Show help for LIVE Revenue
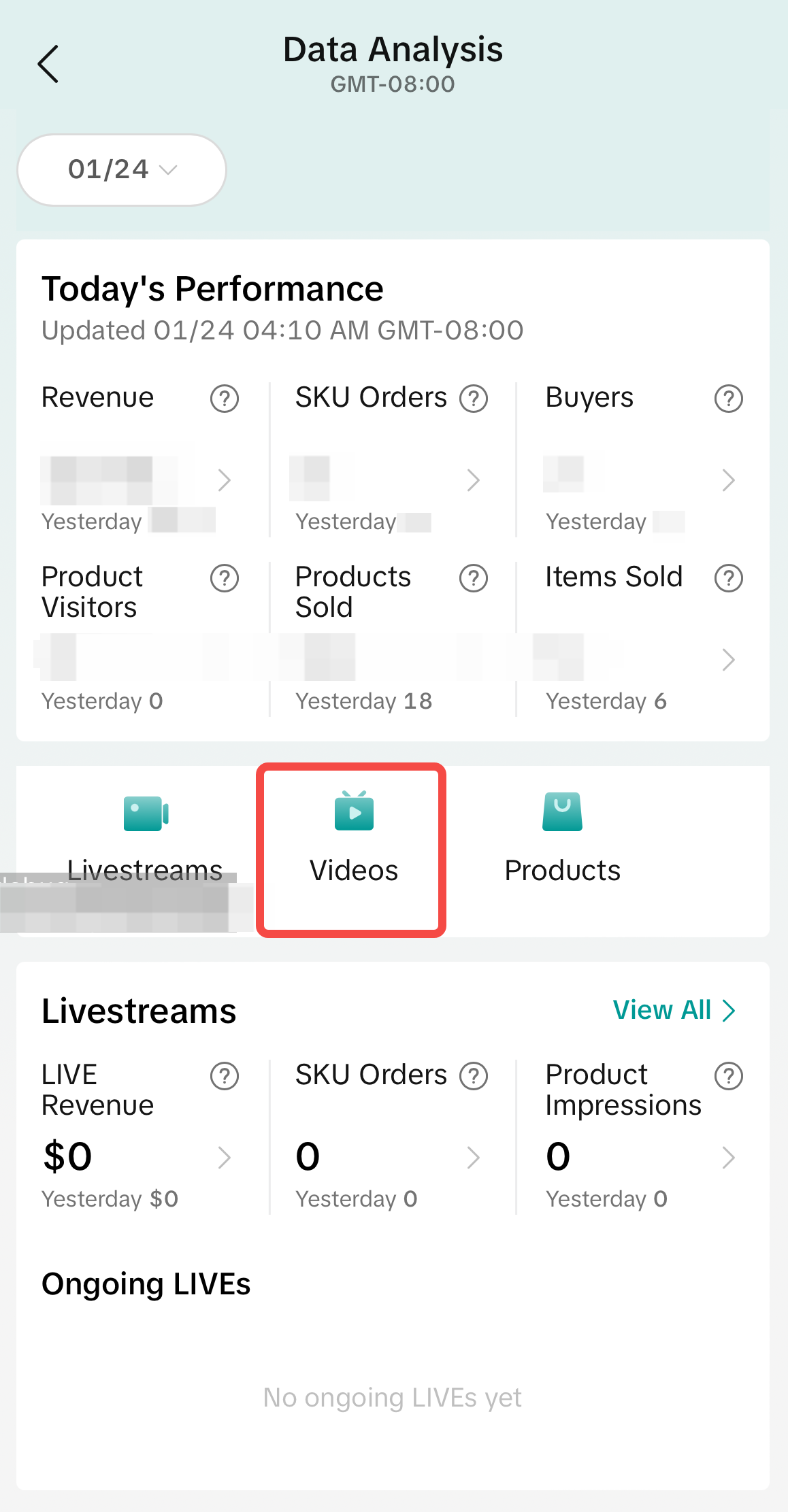This screenshot has width=788, height=1512. [x=225, y=1076]
